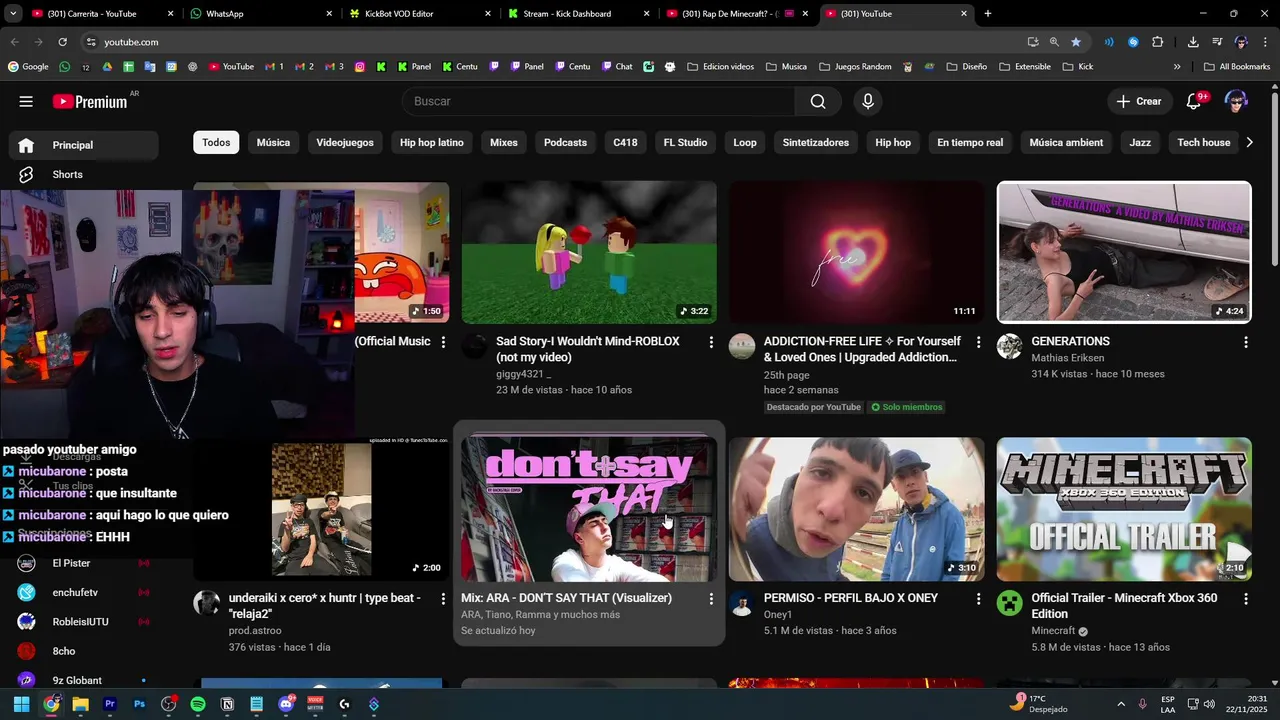Open Photoshop from the taskbar
1280x720 pixels.
click(x=139, y=704)
